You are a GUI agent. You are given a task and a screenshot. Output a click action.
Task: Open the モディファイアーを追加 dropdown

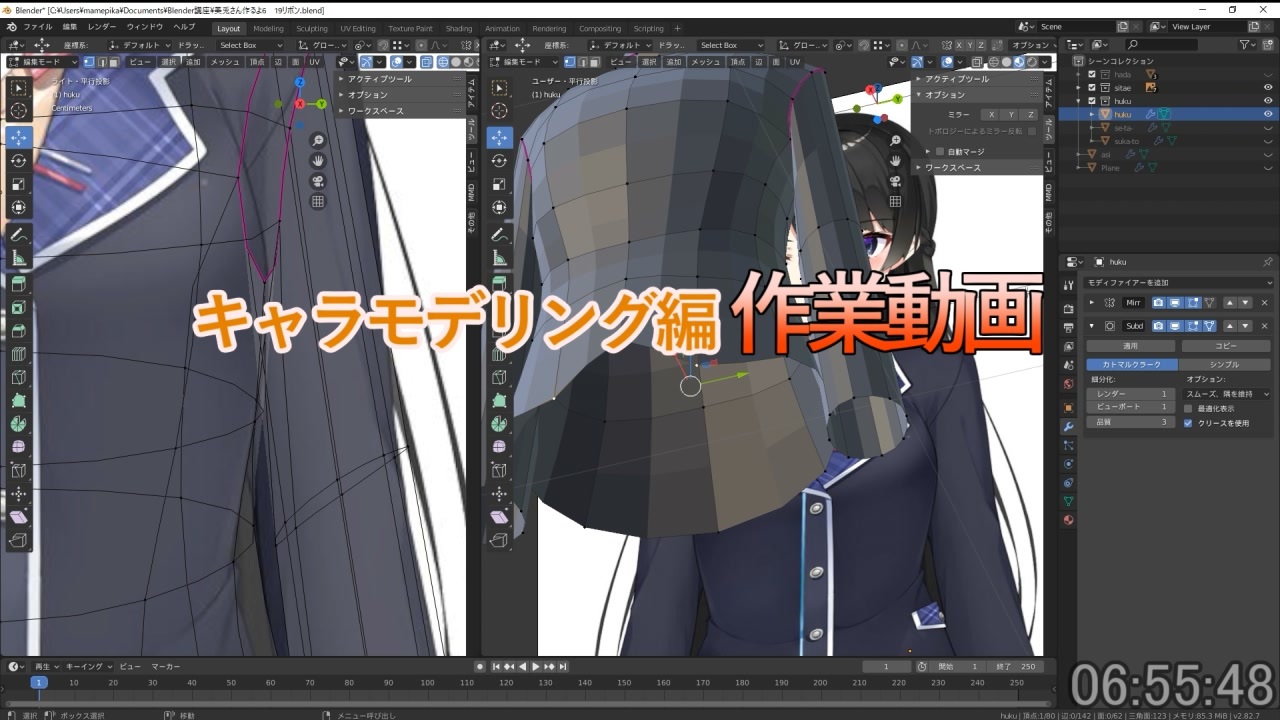(1179, 283)
